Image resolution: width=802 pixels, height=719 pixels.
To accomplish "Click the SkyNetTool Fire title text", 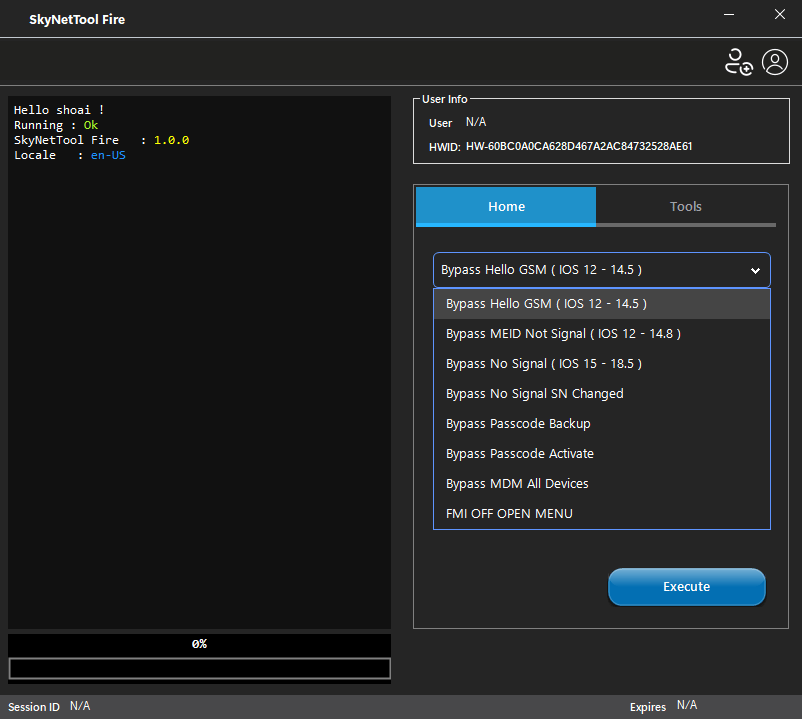I will pos(77,18).
